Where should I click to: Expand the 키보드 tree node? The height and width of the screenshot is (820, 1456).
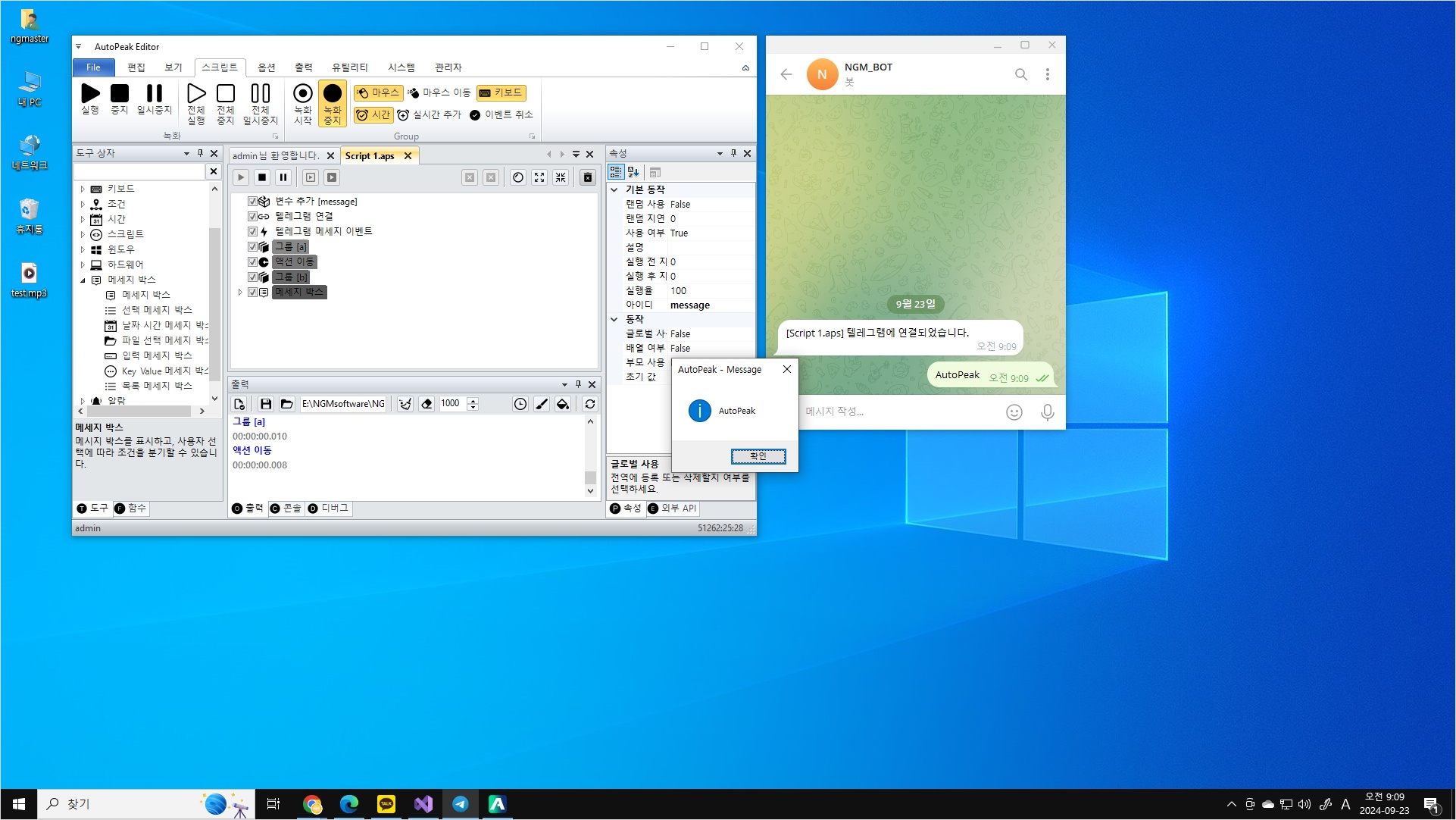click(83, 189)
